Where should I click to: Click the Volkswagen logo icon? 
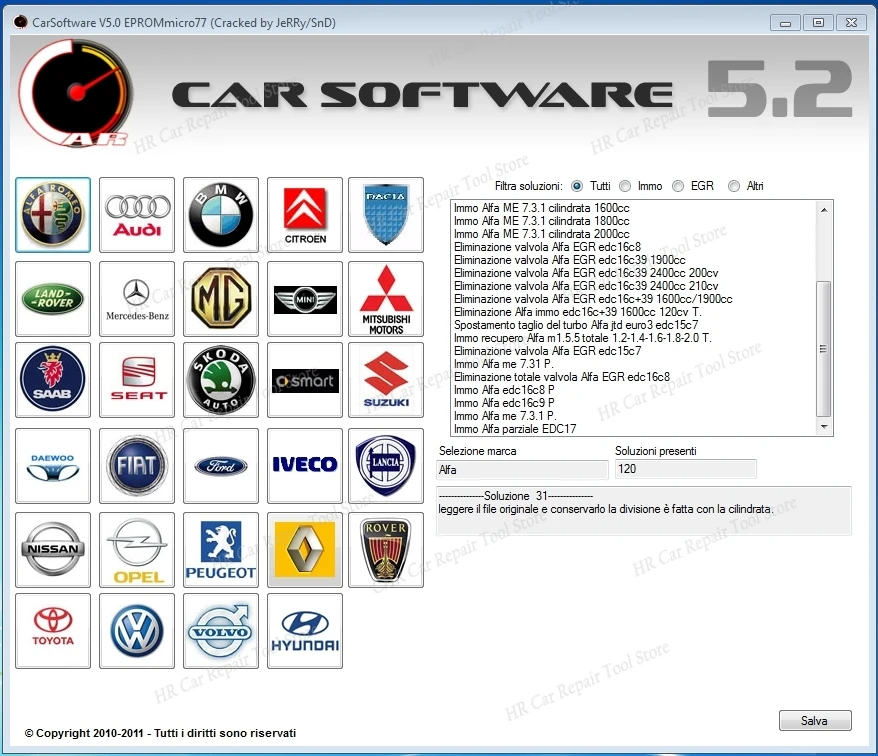(x=136, y=630)
